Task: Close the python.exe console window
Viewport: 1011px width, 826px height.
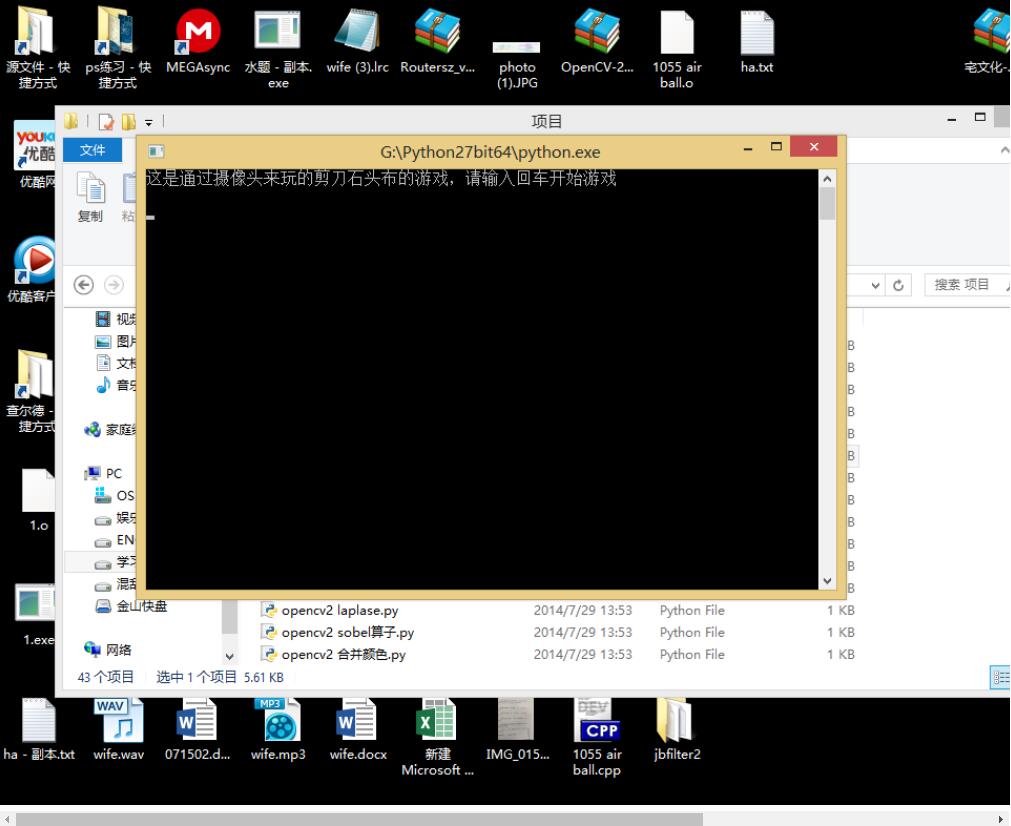Action: tap(813, 147)
